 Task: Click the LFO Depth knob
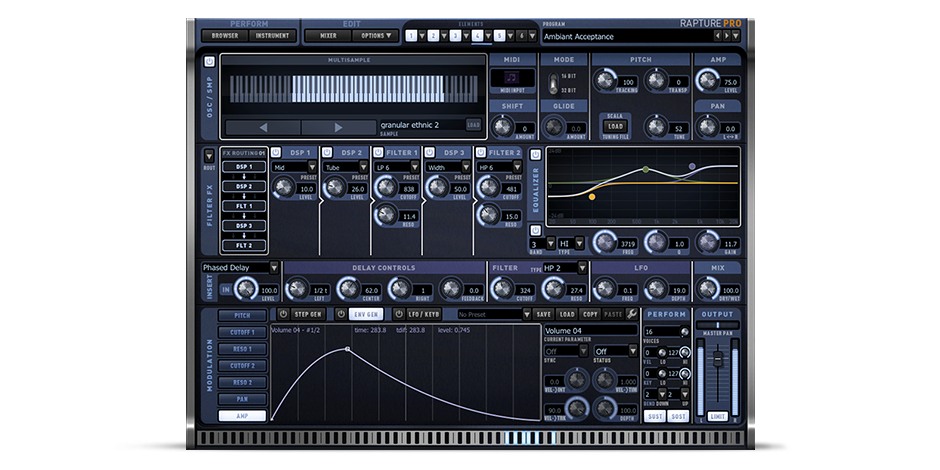pyautogui.click(x=656, y=289)
